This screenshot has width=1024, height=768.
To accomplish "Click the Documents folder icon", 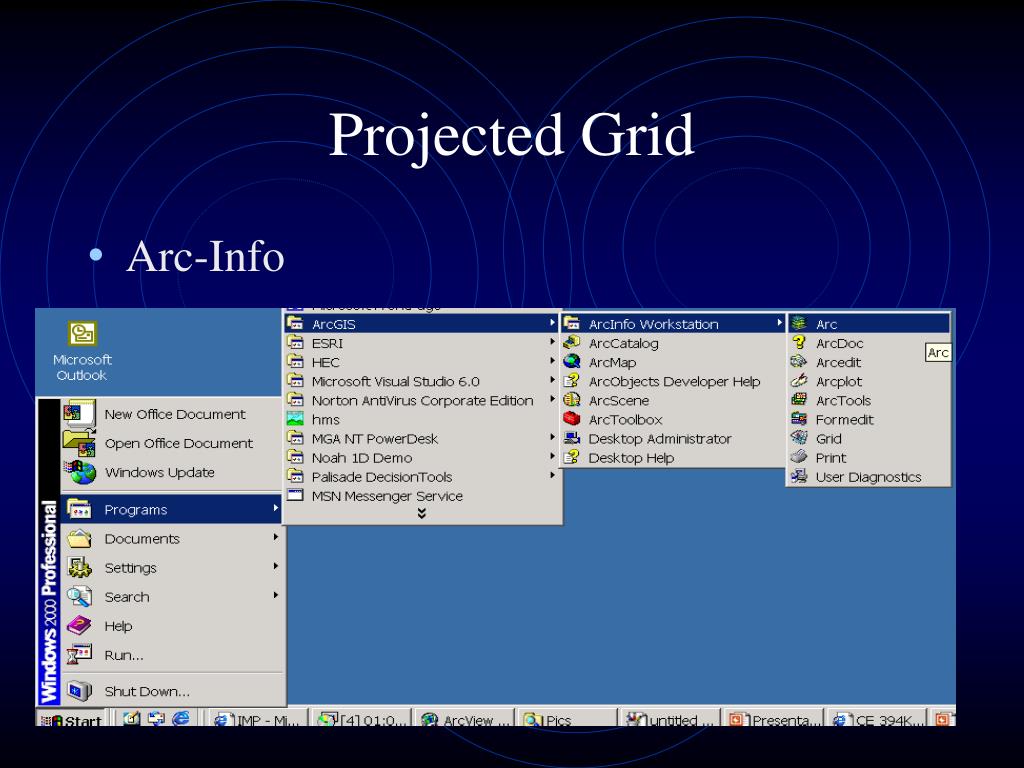I will 79,538.
